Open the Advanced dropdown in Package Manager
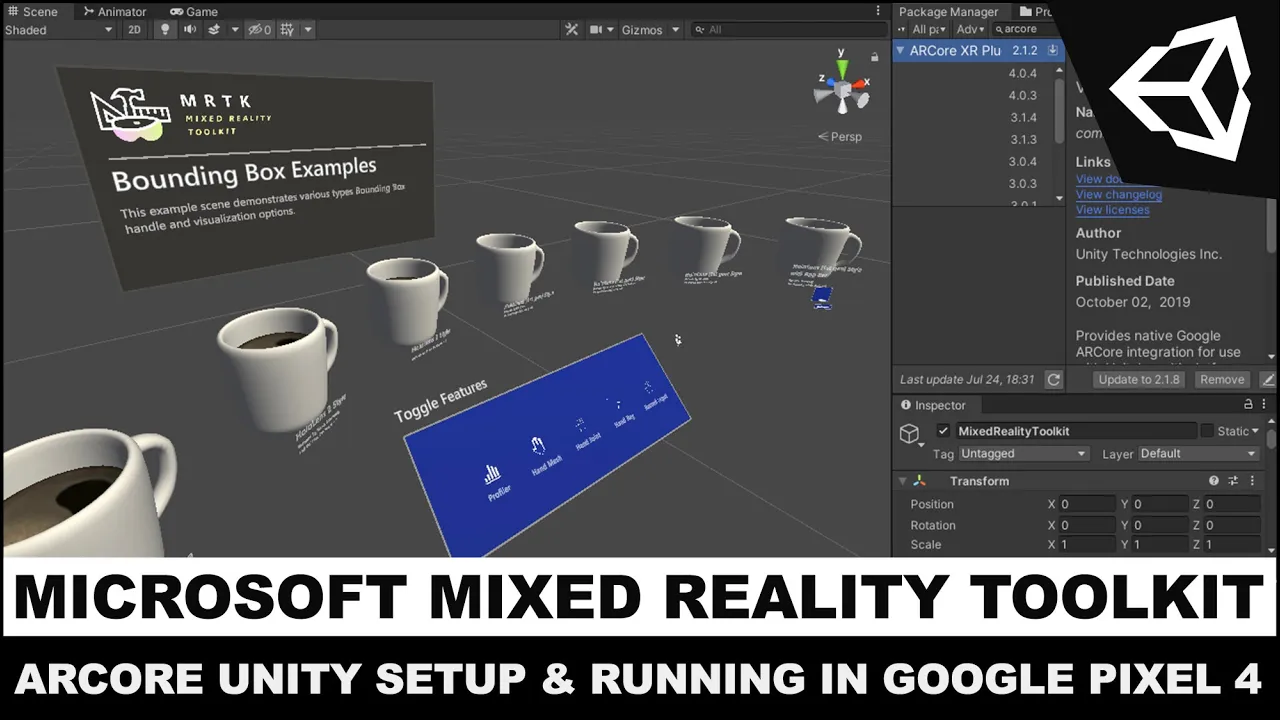Viewport: 1280px width, 720px height. [972, 30]
